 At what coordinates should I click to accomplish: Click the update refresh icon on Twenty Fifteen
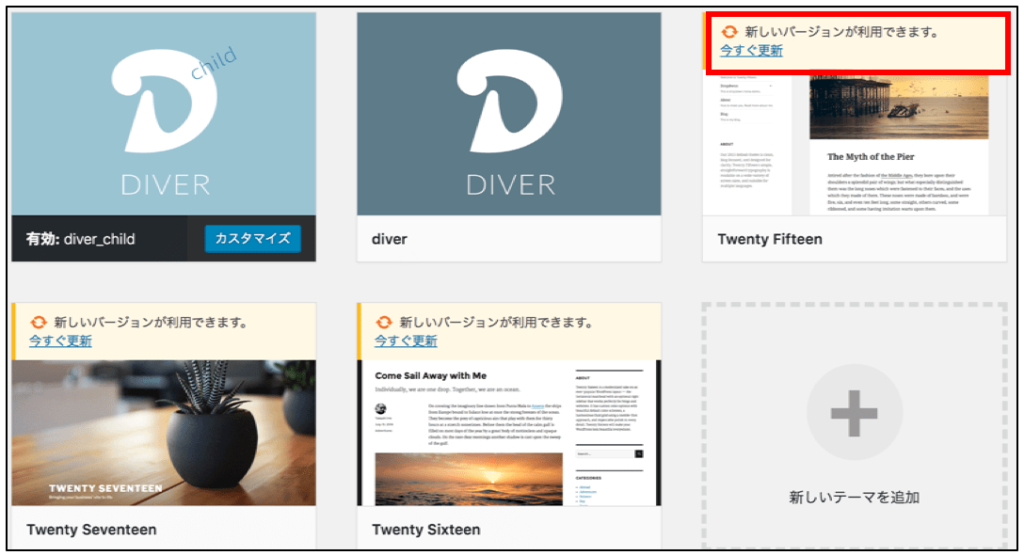coord(729,31)
